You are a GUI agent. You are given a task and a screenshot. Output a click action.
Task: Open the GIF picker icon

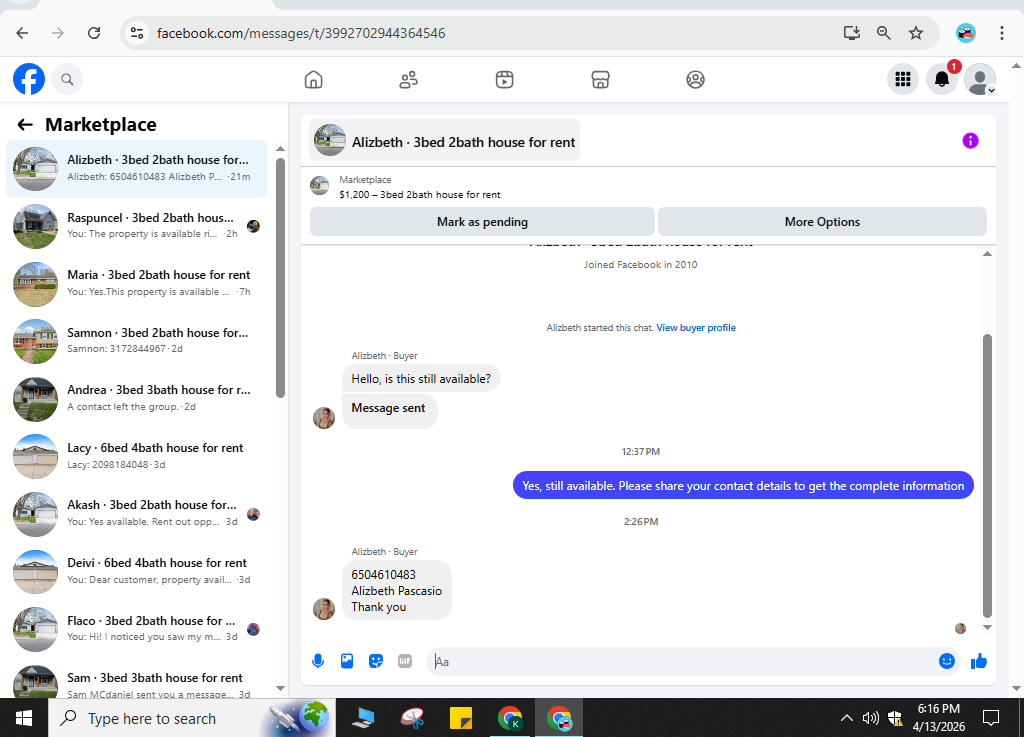pyautogui.click(x=405, y=661)
